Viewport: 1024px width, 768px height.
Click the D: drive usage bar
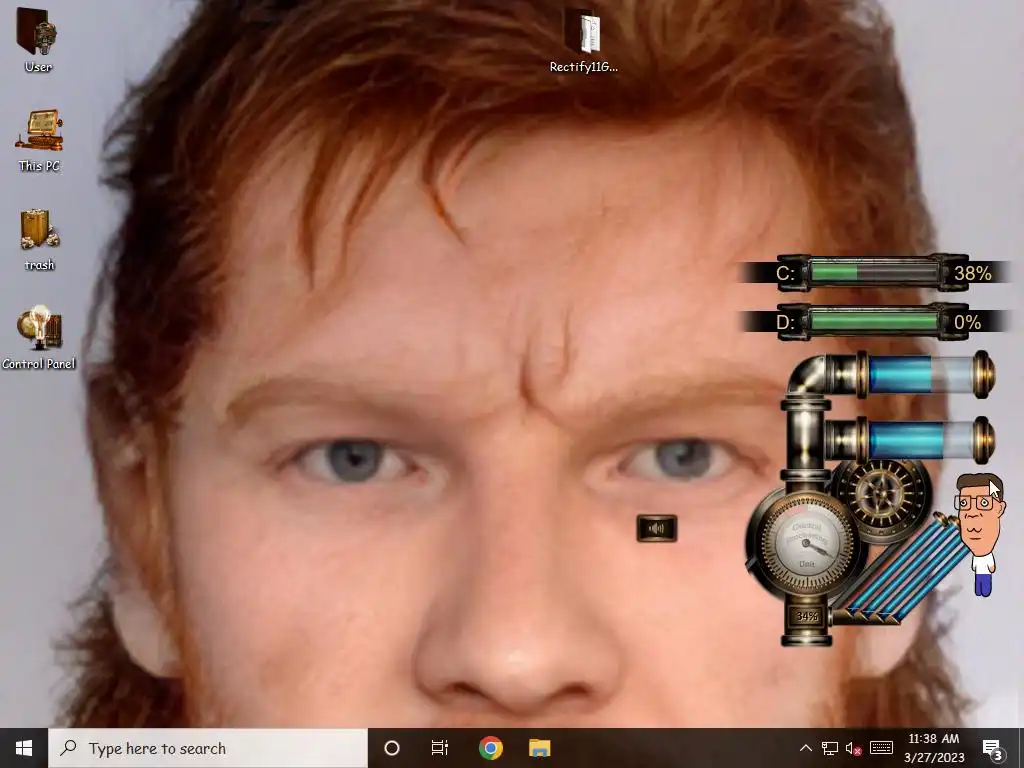click(873, 321)
